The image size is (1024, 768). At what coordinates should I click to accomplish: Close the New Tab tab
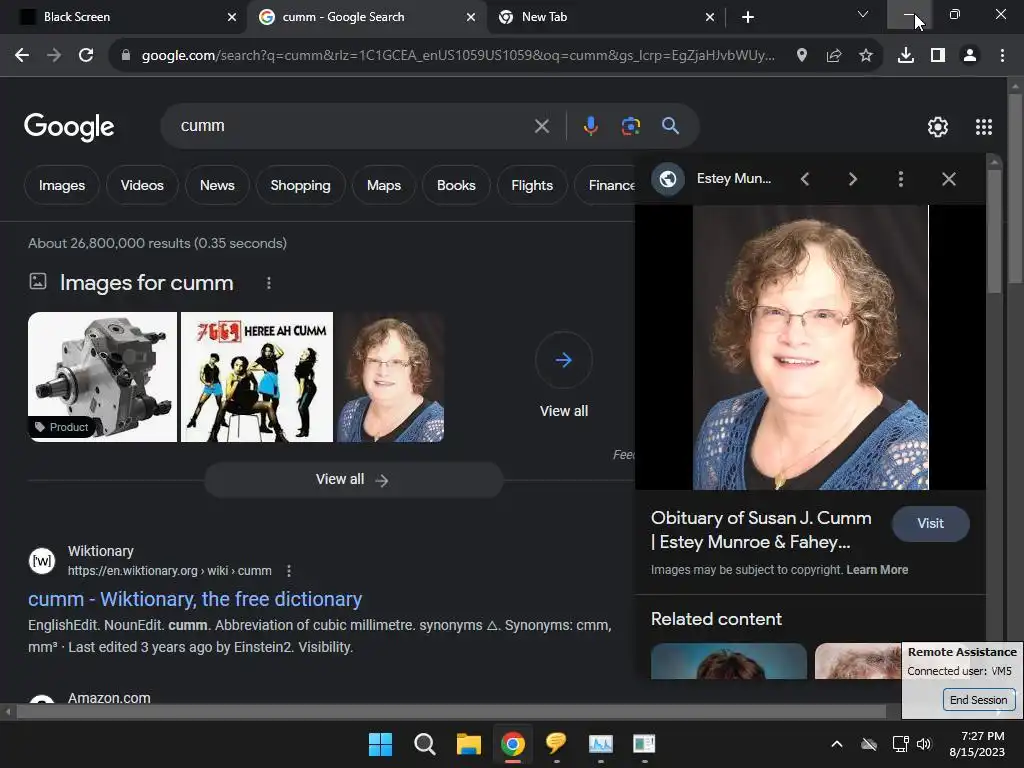[710, 17]
